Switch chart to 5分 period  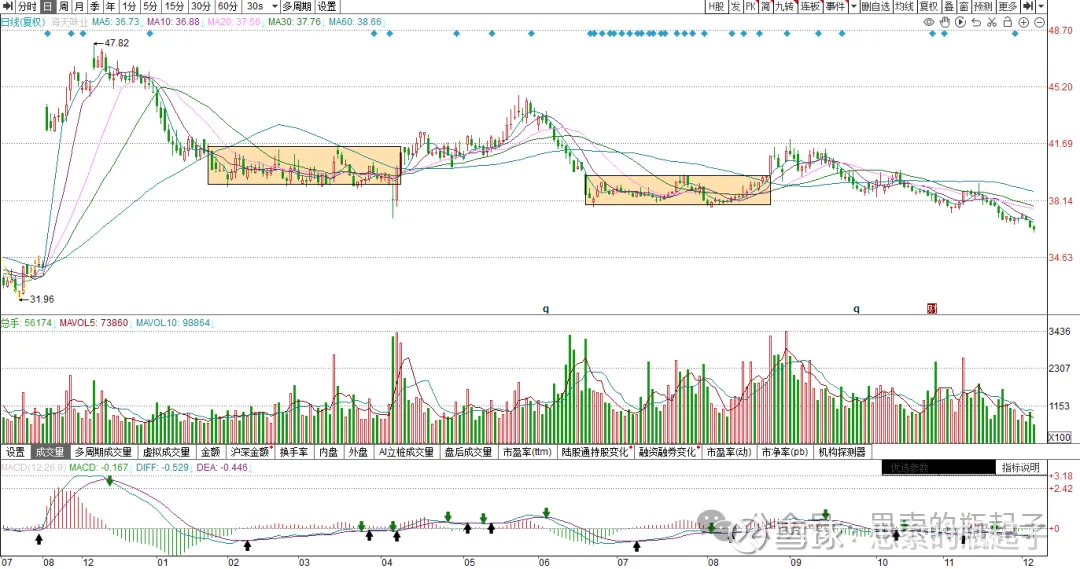point(150,6)
